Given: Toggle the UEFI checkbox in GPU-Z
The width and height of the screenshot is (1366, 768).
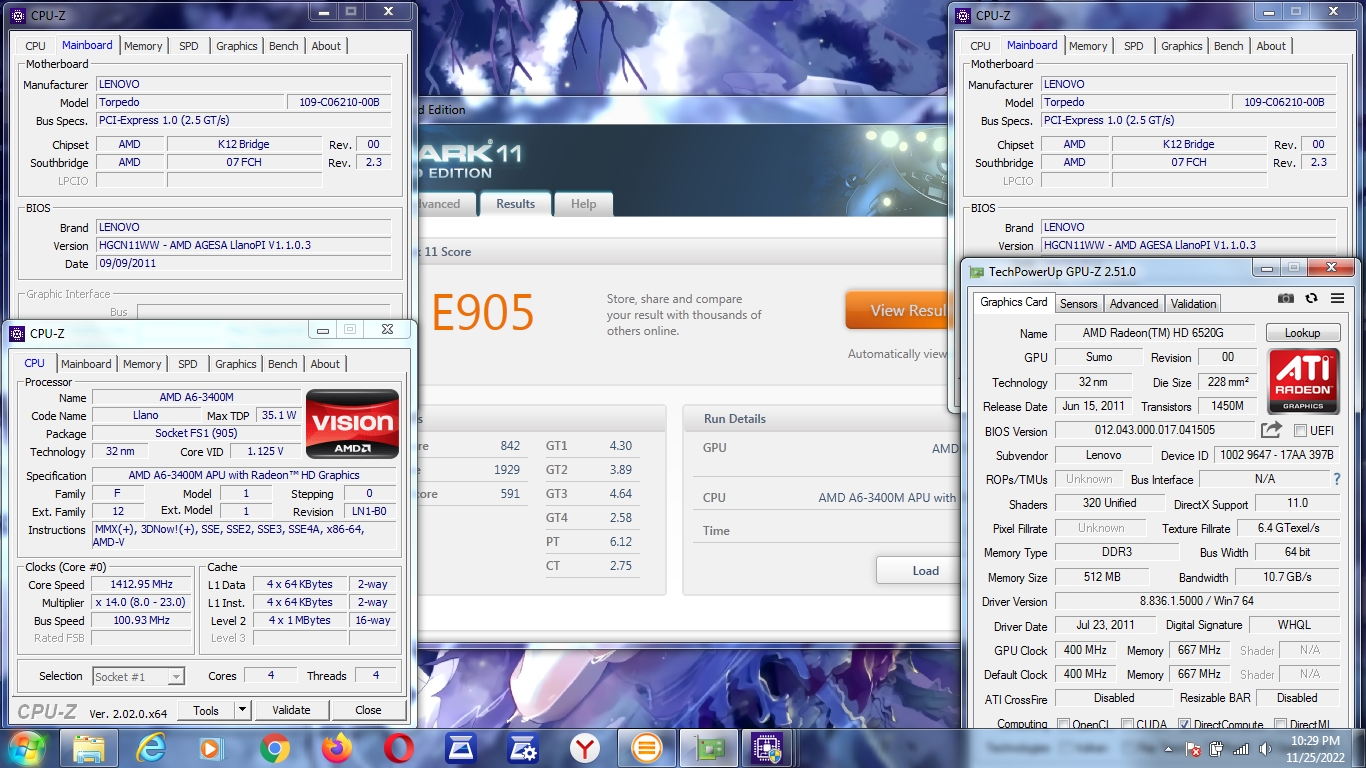Looking at the screenshot, I should 1300,431.
